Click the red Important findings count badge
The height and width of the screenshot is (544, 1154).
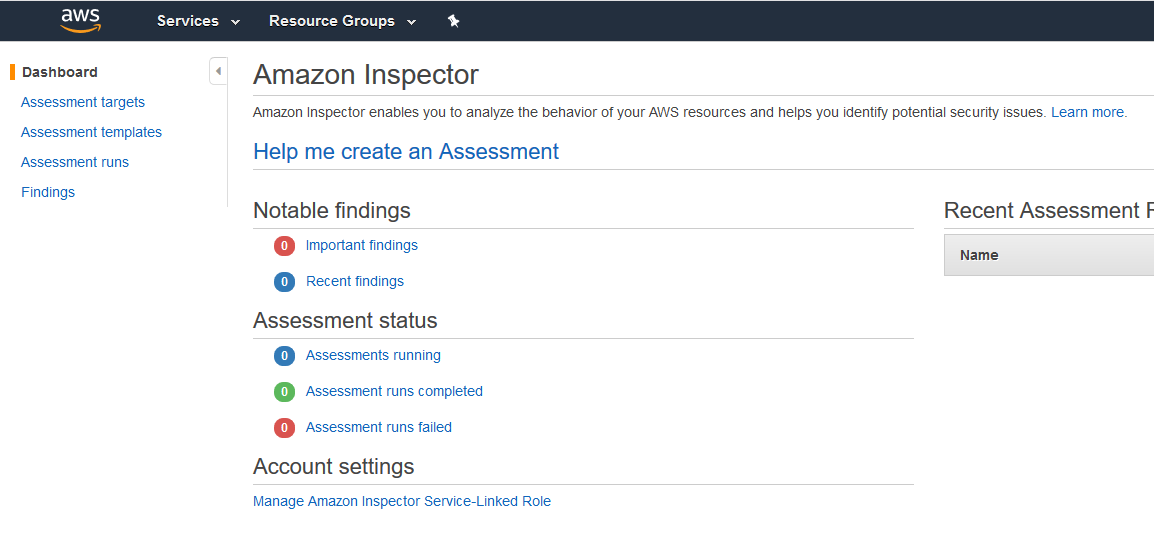pyautogui.click(x=284, y=246)
